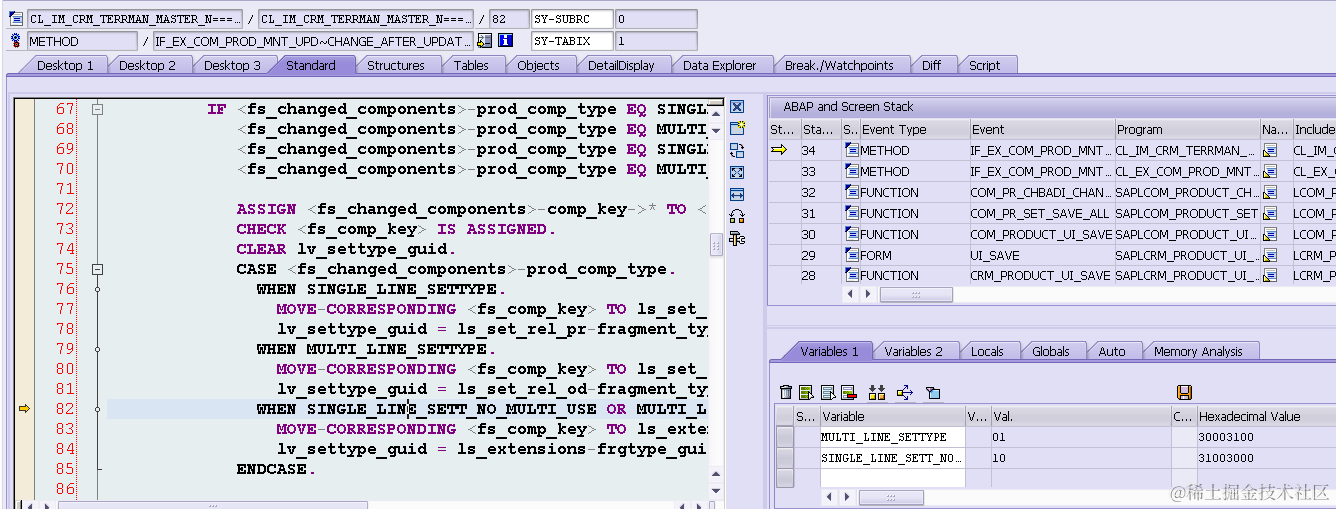Click the green list icon in Variables toolbar
This screenshot has height=509, width=1336.
[806, 392]
